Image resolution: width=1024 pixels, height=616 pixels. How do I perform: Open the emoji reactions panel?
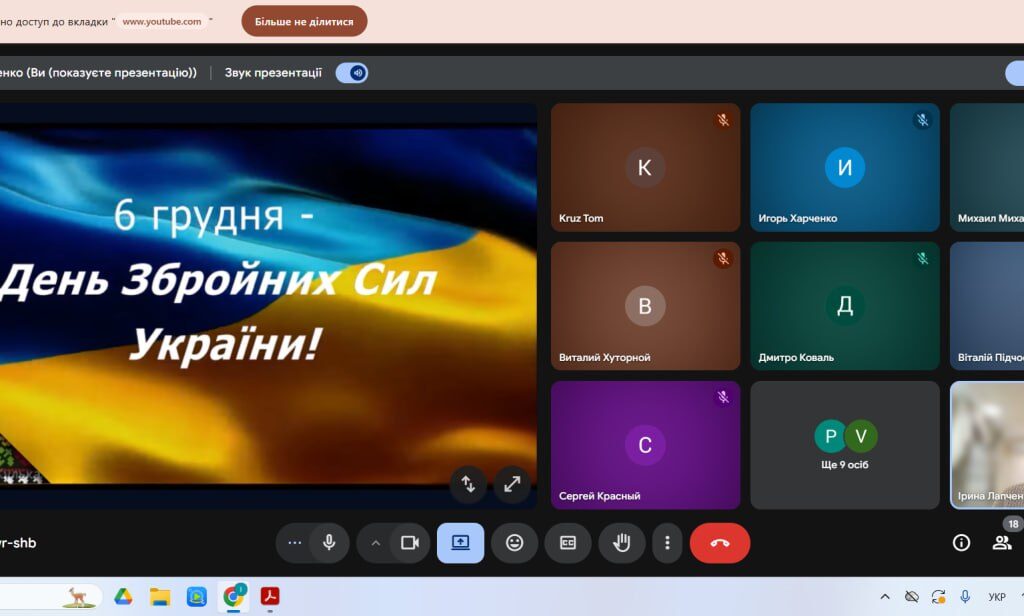pos(514,543)
